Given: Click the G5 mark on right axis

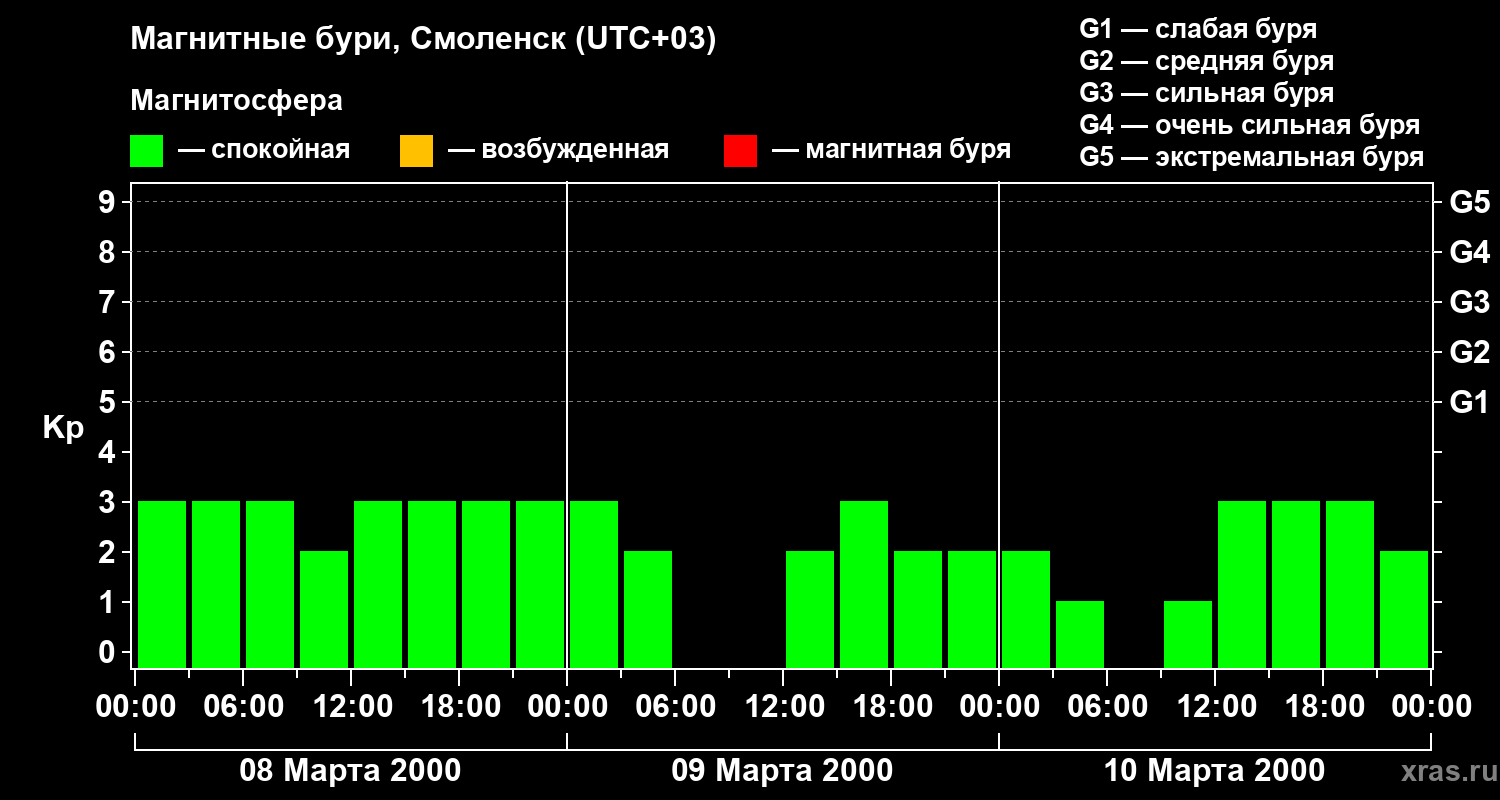Looking at the screenshot, I should click(1469, 202).
